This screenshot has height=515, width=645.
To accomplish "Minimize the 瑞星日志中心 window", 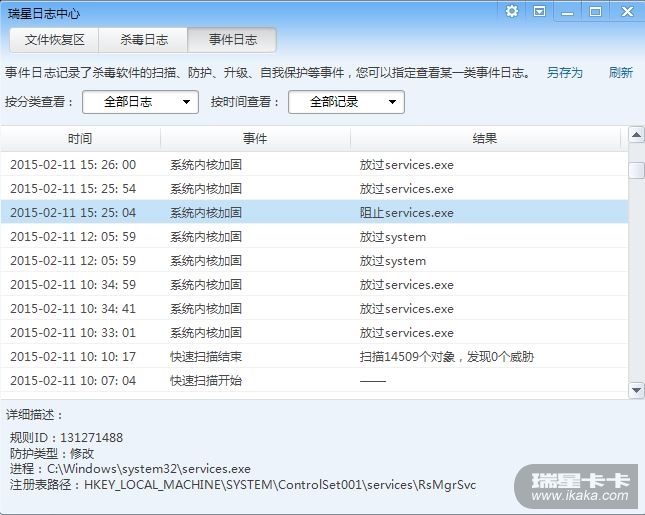I will coord(567,12).
